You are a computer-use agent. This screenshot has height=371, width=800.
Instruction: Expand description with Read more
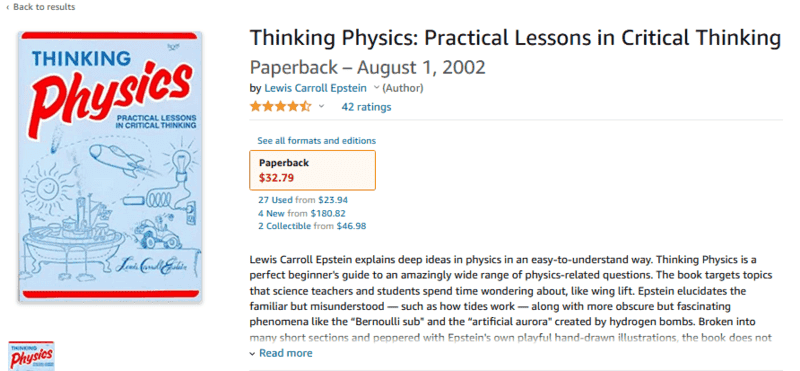286,353
